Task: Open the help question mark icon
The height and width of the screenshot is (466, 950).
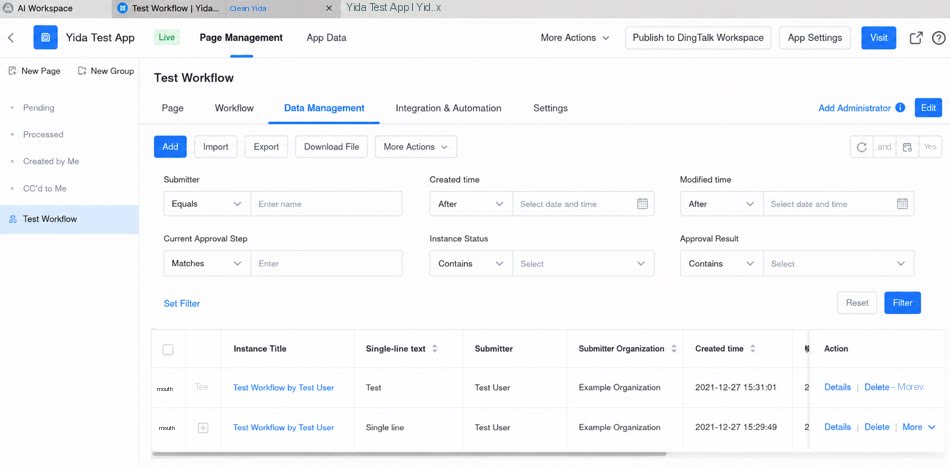Action: point(938,38)
